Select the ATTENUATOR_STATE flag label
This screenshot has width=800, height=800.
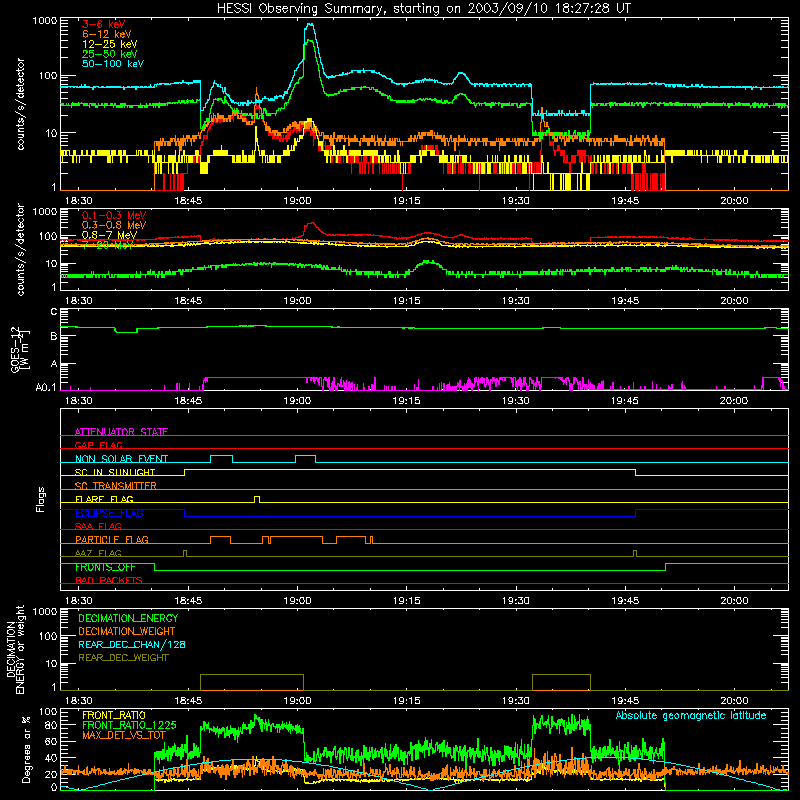coord(121,432)
